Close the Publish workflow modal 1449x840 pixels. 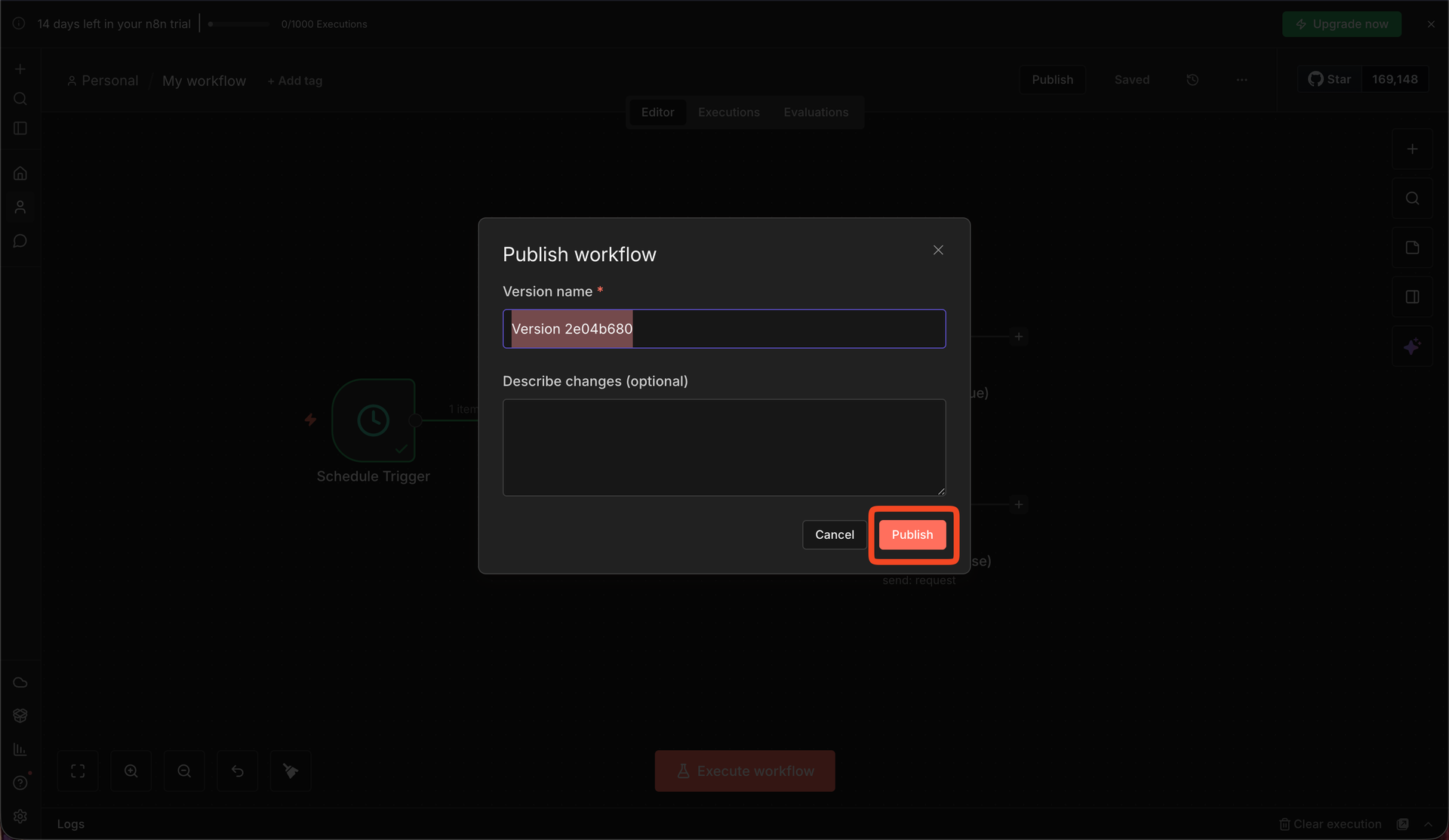tap(938, 250)
